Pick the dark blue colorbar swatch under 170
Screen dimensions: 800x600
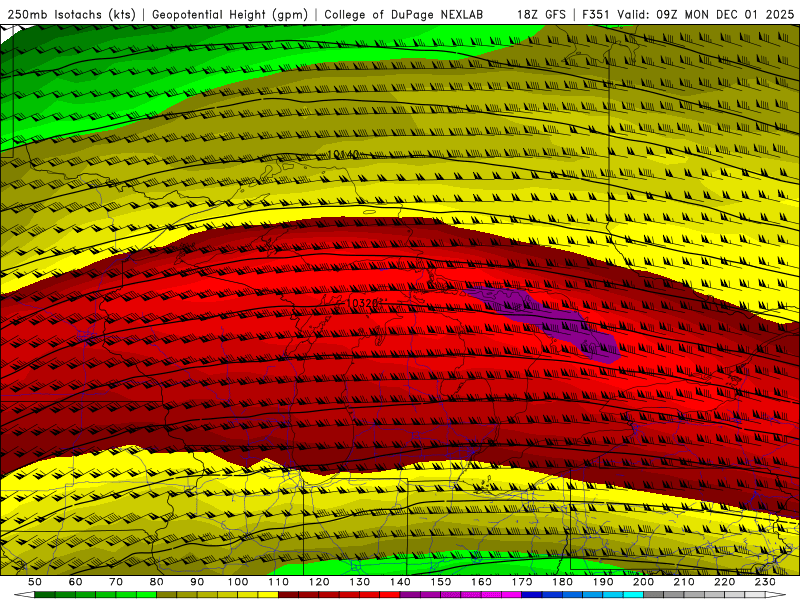click(532, 595)
